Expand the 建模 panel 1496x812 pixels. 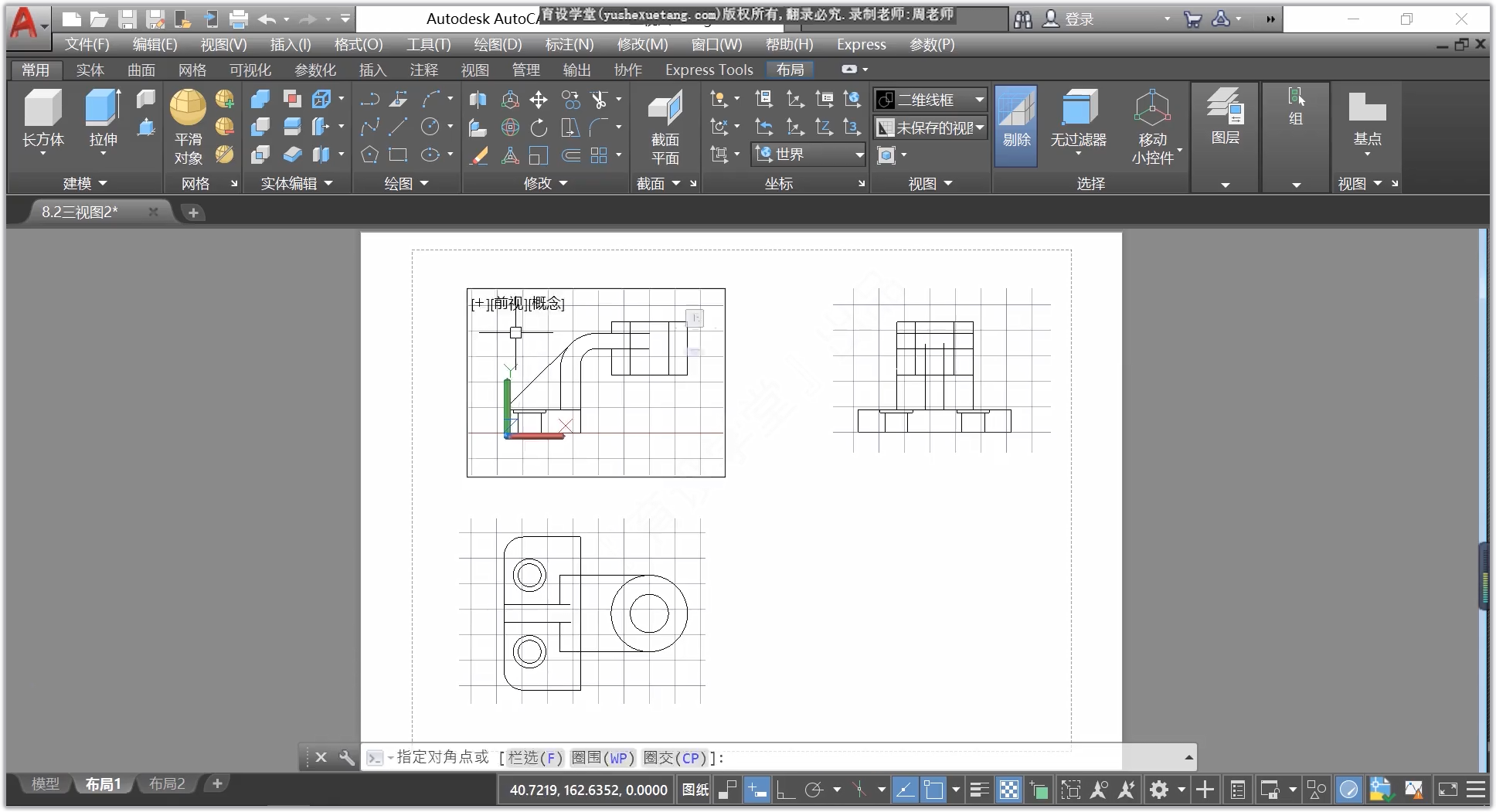tap(85, 184)
